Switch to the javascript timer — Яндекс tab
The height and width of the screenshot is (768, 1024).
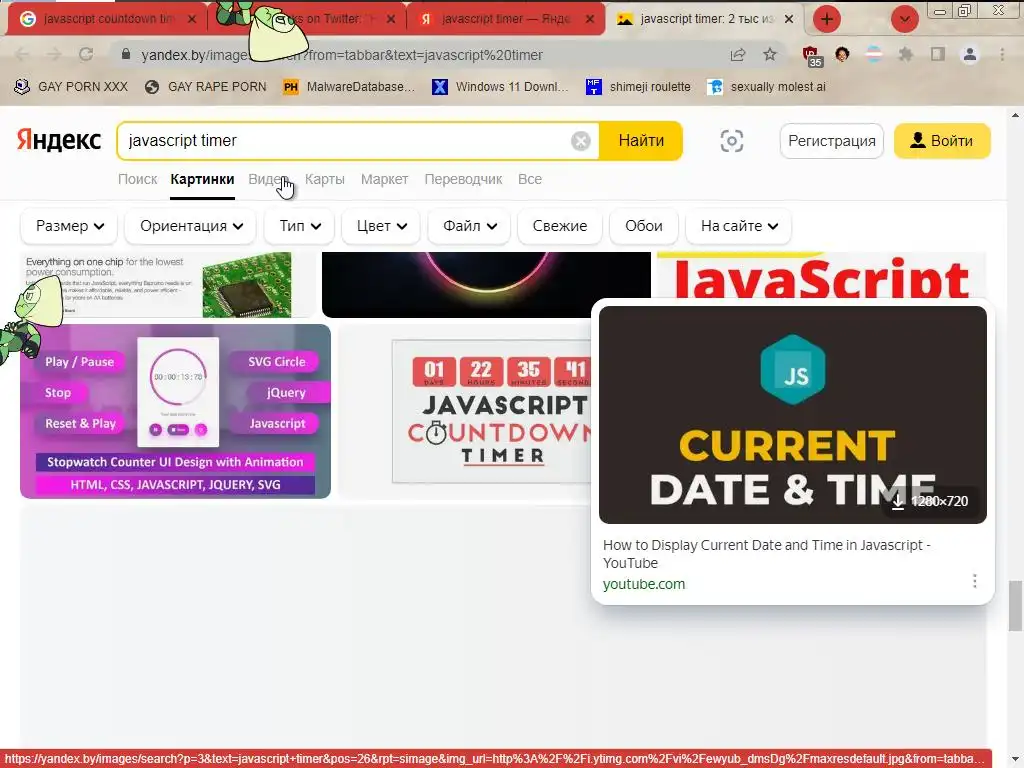click(x=503, y=20)
